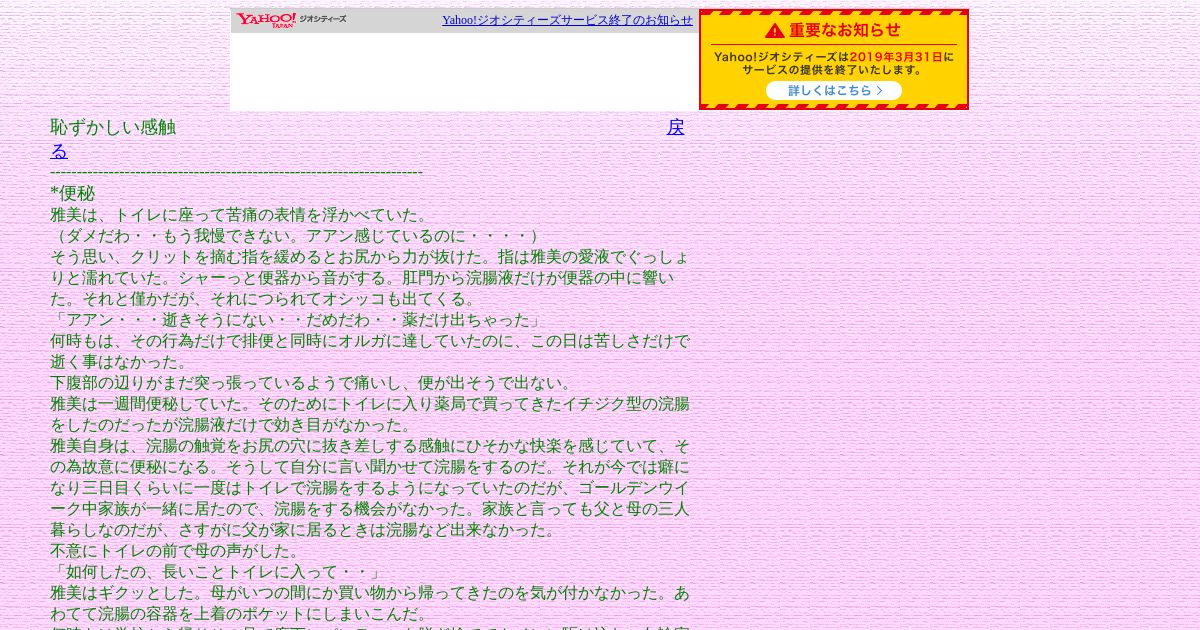Click the red warning triangle icon
The height and width of the screenshot is (630, 1200).
(x=775, y=31)
